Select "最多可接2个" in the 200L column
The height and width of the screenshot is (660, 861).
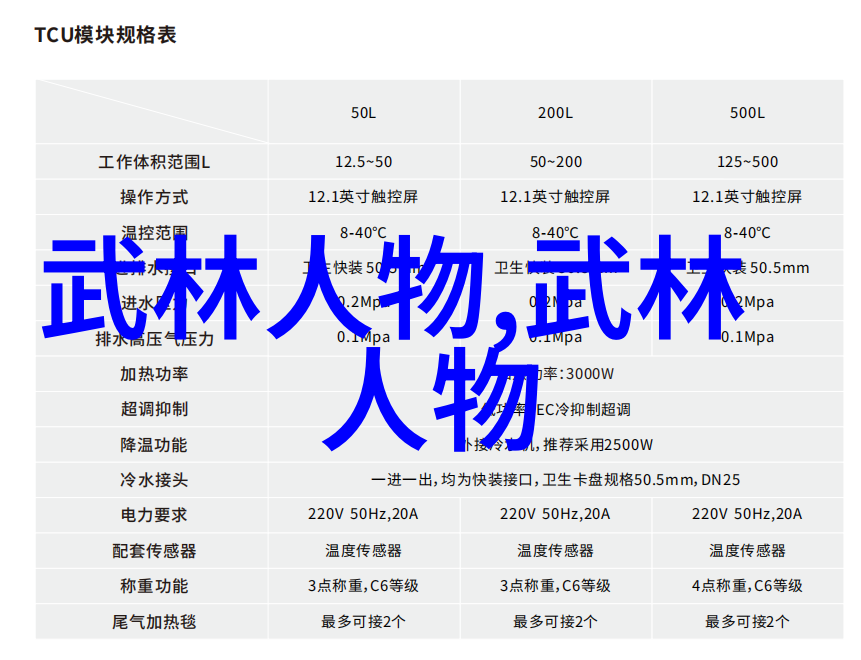tap(555, 622)
